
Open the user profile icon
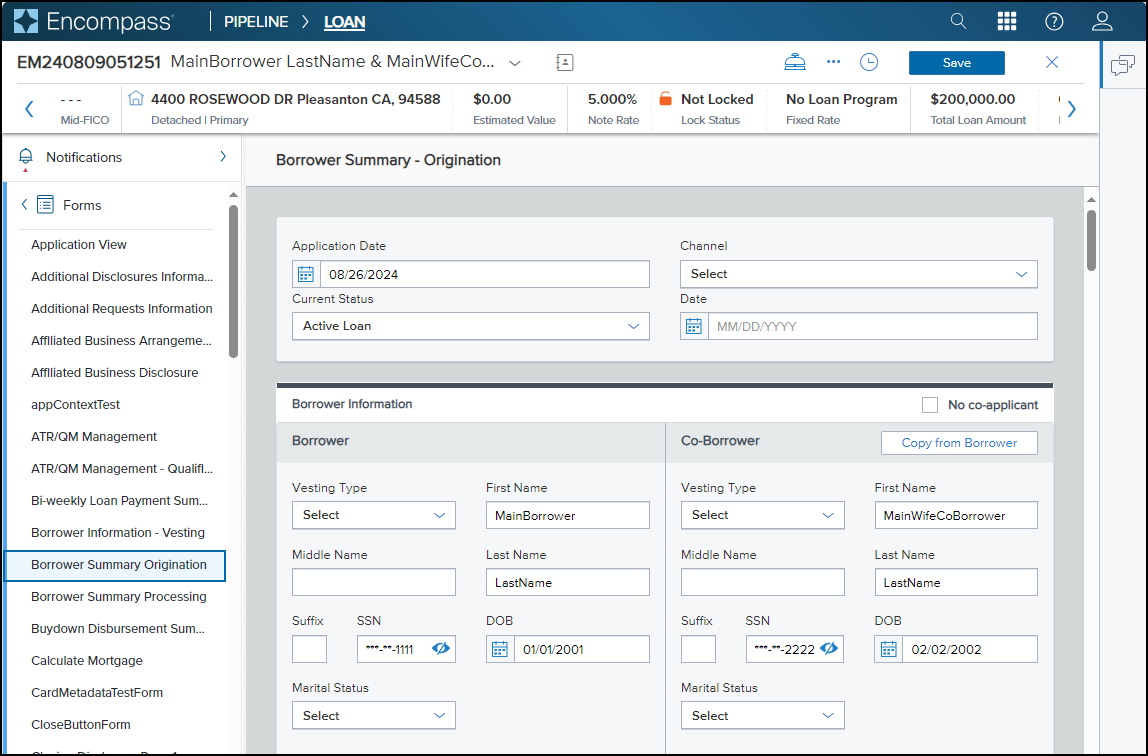(x=1102, y=21)
